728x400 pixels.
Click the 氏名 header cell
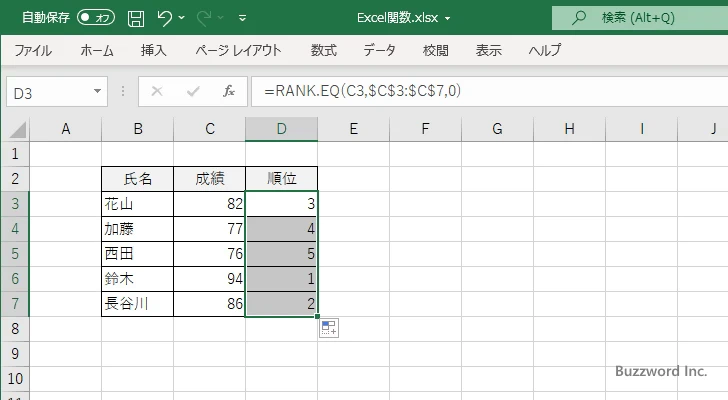[x=137, y=179]
